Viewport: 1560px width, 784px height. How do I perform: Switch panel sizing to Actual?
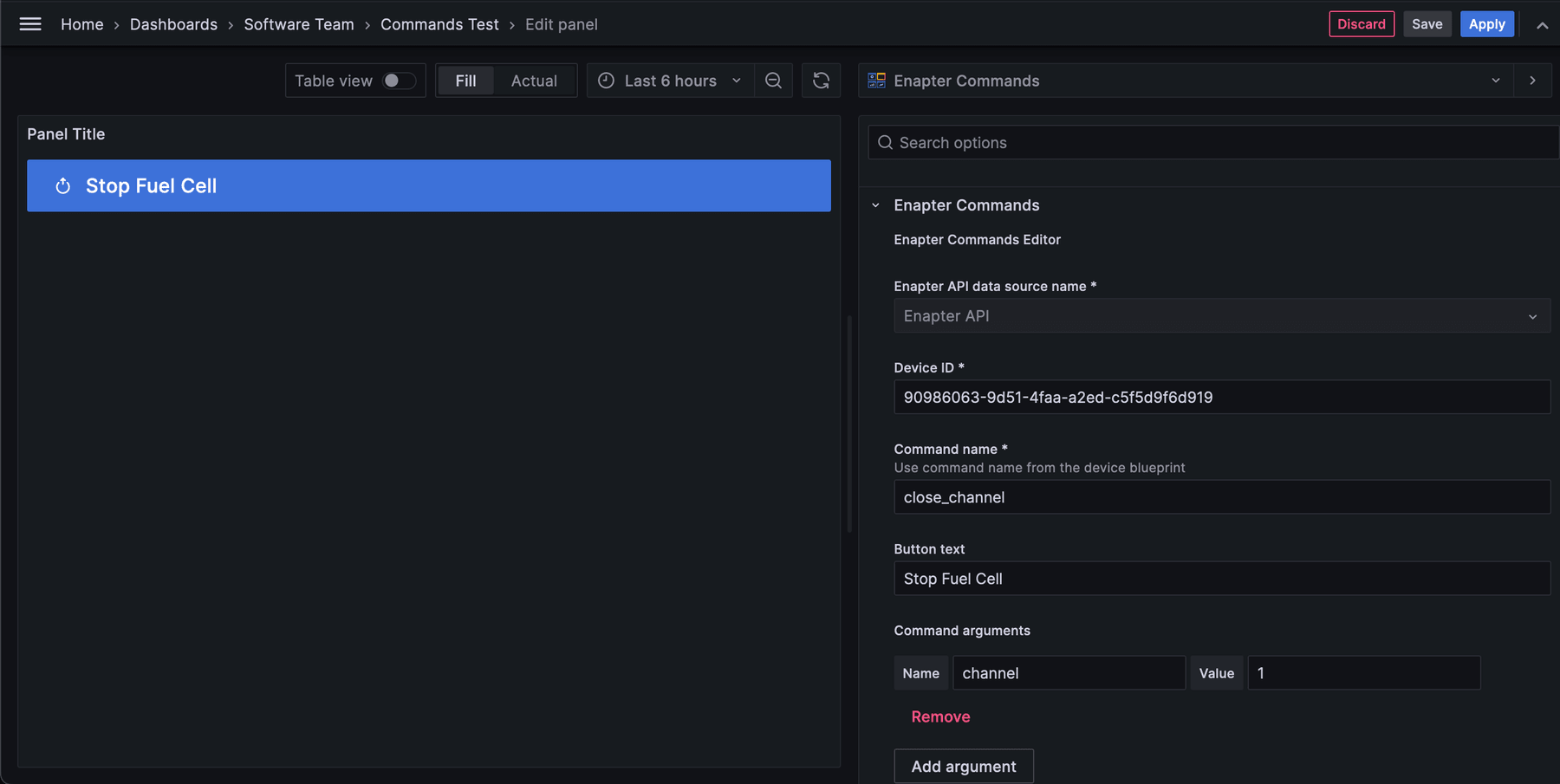tap(534, 80)
